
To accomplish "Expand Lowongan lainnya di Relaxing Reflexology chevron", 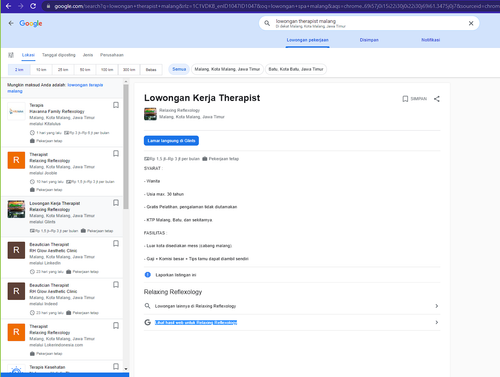I will (x=437, y=306).
